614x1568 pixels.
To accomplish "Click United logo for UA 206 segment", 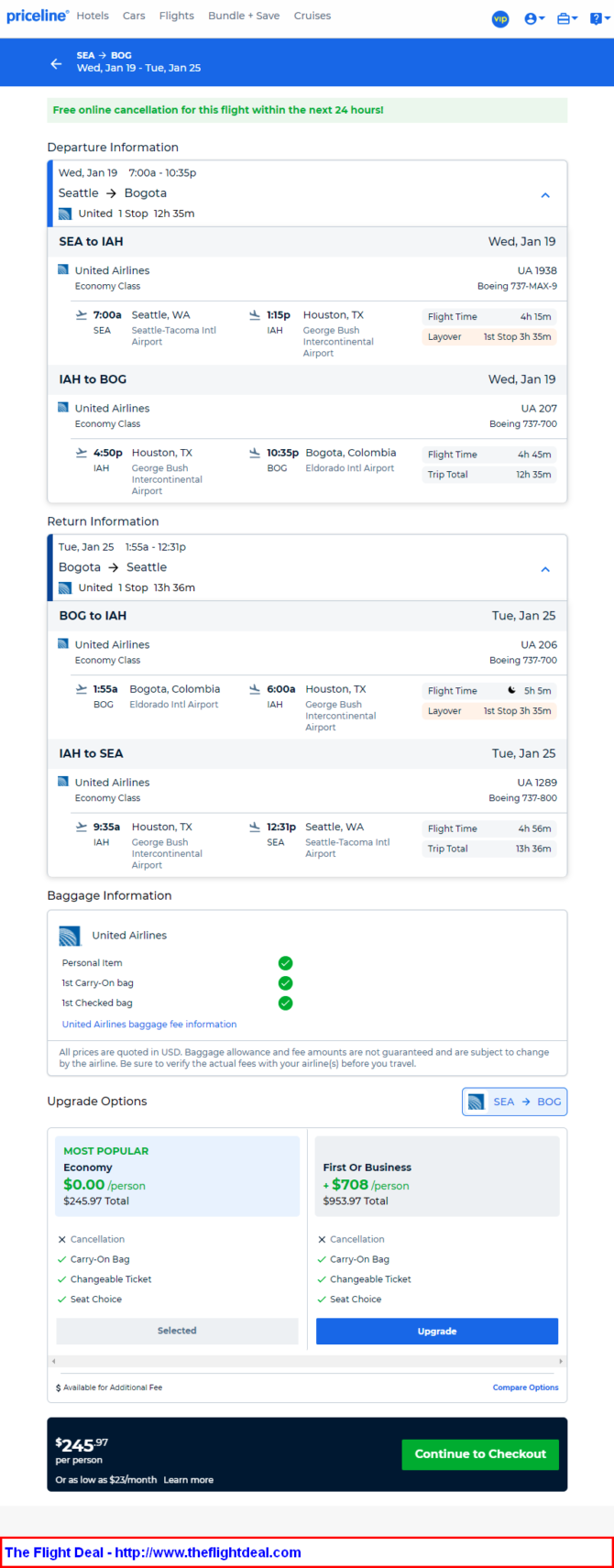I will 63,644.
